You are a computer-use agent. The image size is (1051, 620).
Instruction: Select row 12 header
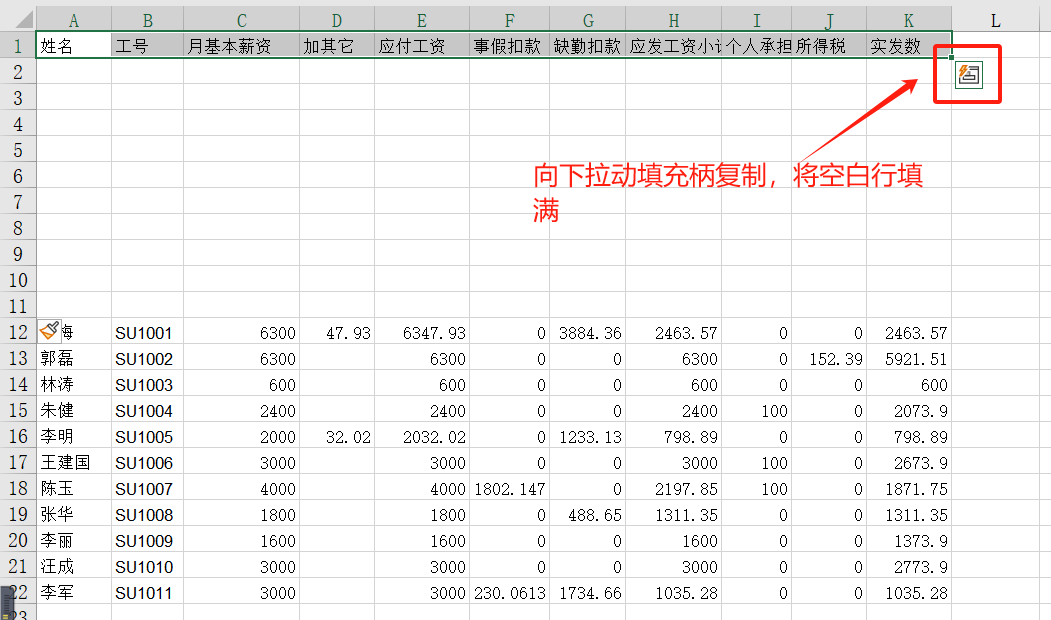click(18, 332)
